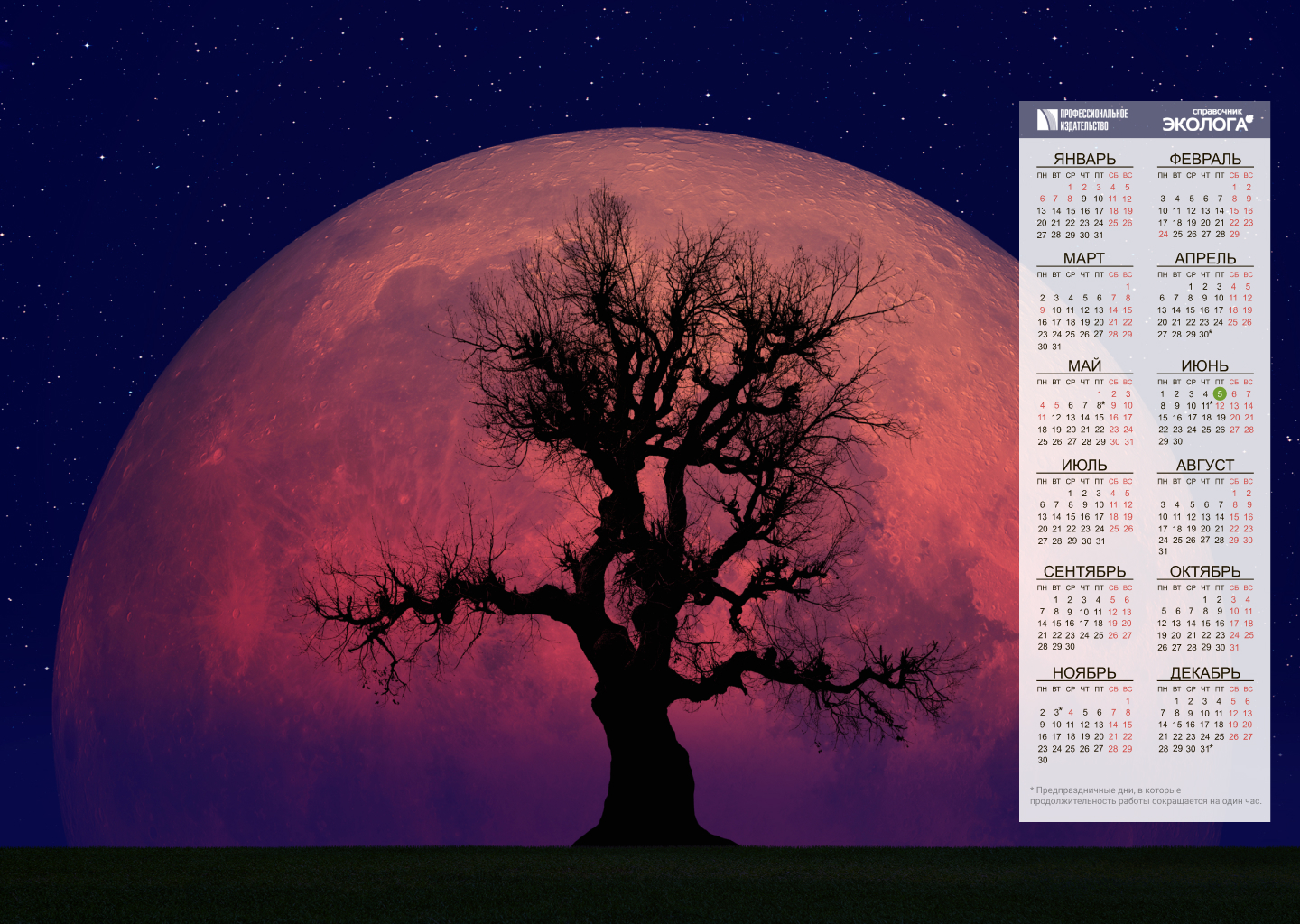Click the СЕНТЯБРЬ month heading
The image size is (1300, 924).
pos(1084,571)
